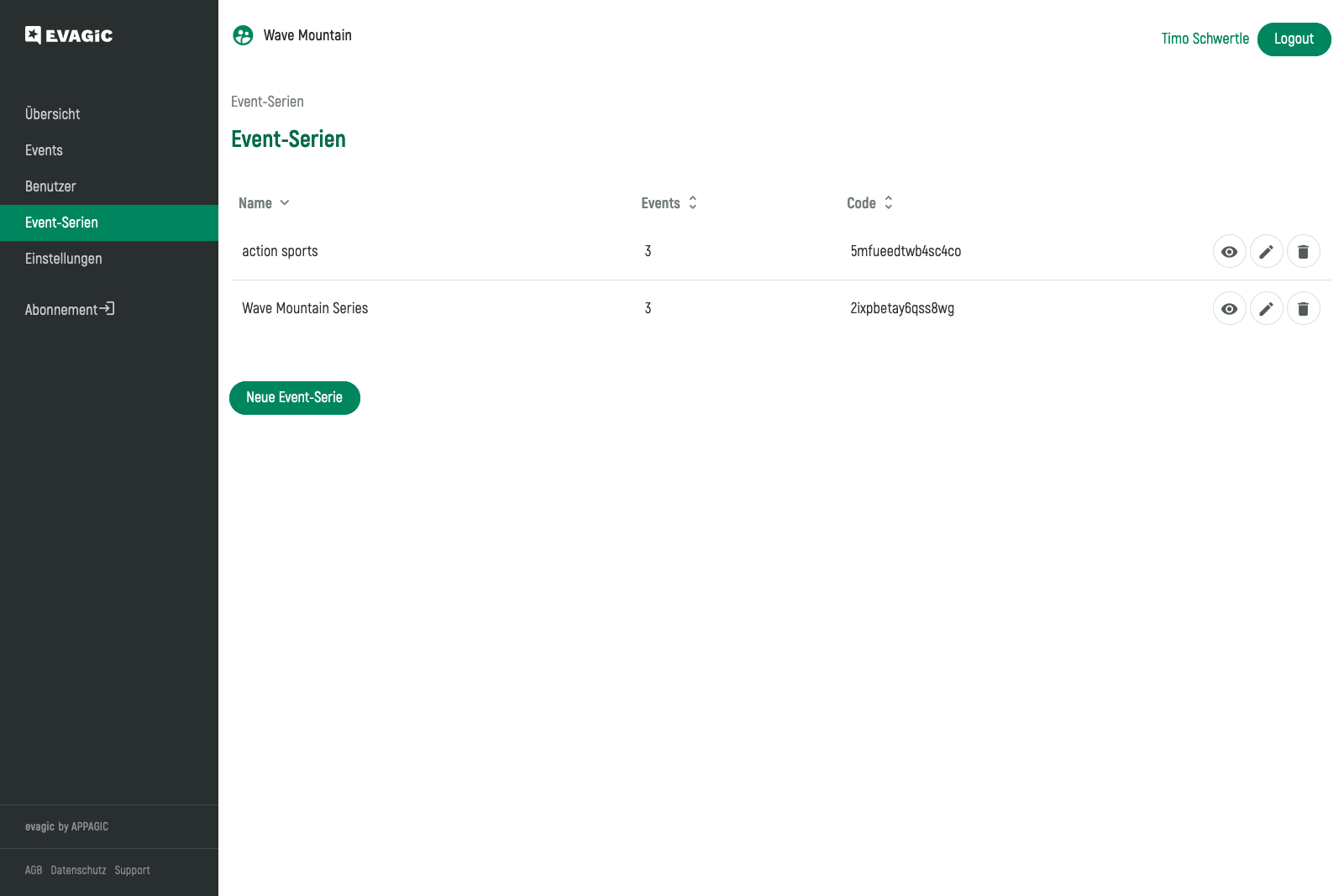Open Einstellungen in the sidebar

64,259
